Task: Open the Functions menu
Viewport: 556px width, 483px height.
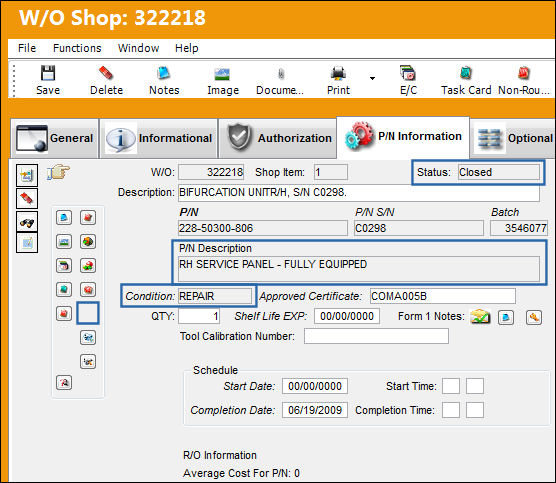Action: coord(77,48)
